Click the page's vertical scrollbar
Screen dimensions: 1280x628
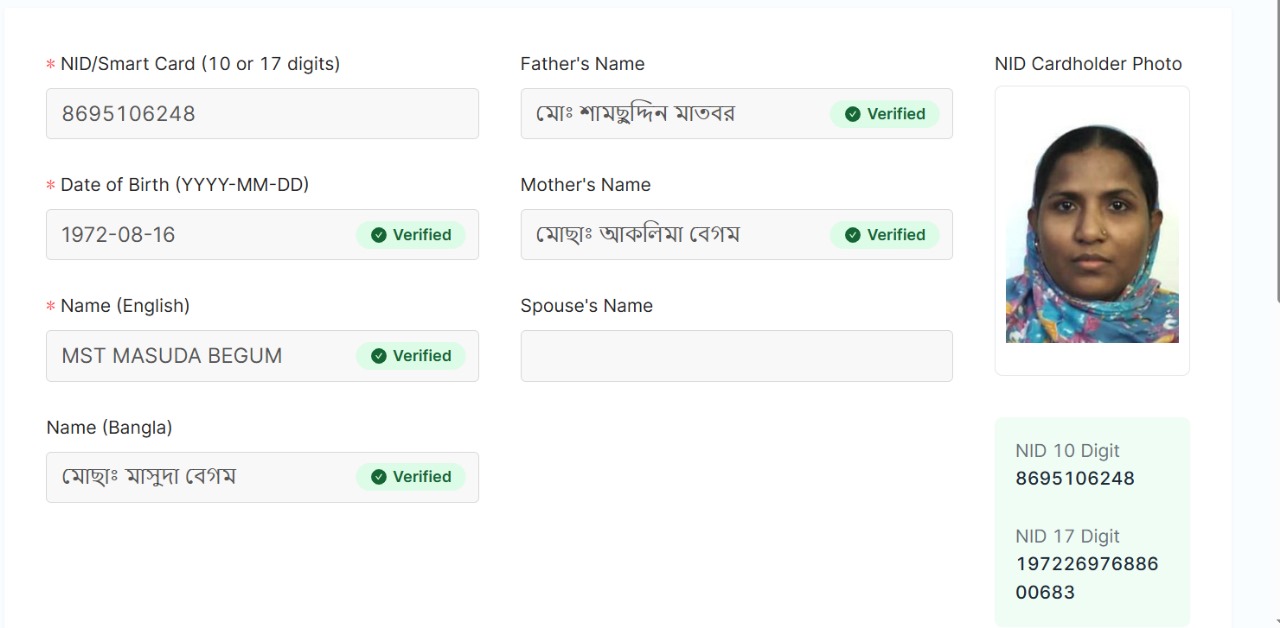click(1276, 150)
